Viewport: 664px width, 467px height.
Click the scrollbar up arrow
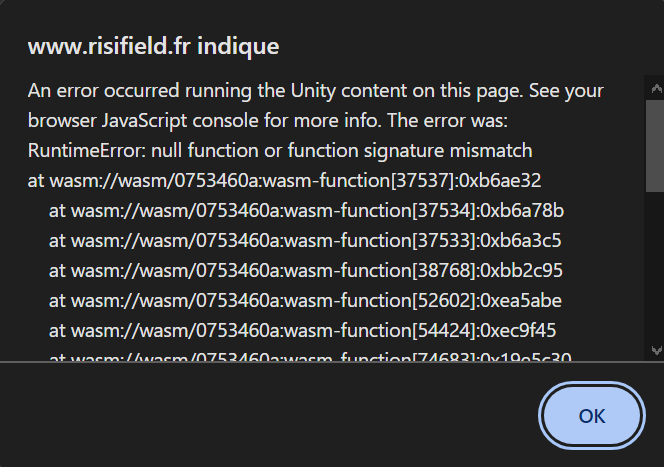tap(656, 88)
